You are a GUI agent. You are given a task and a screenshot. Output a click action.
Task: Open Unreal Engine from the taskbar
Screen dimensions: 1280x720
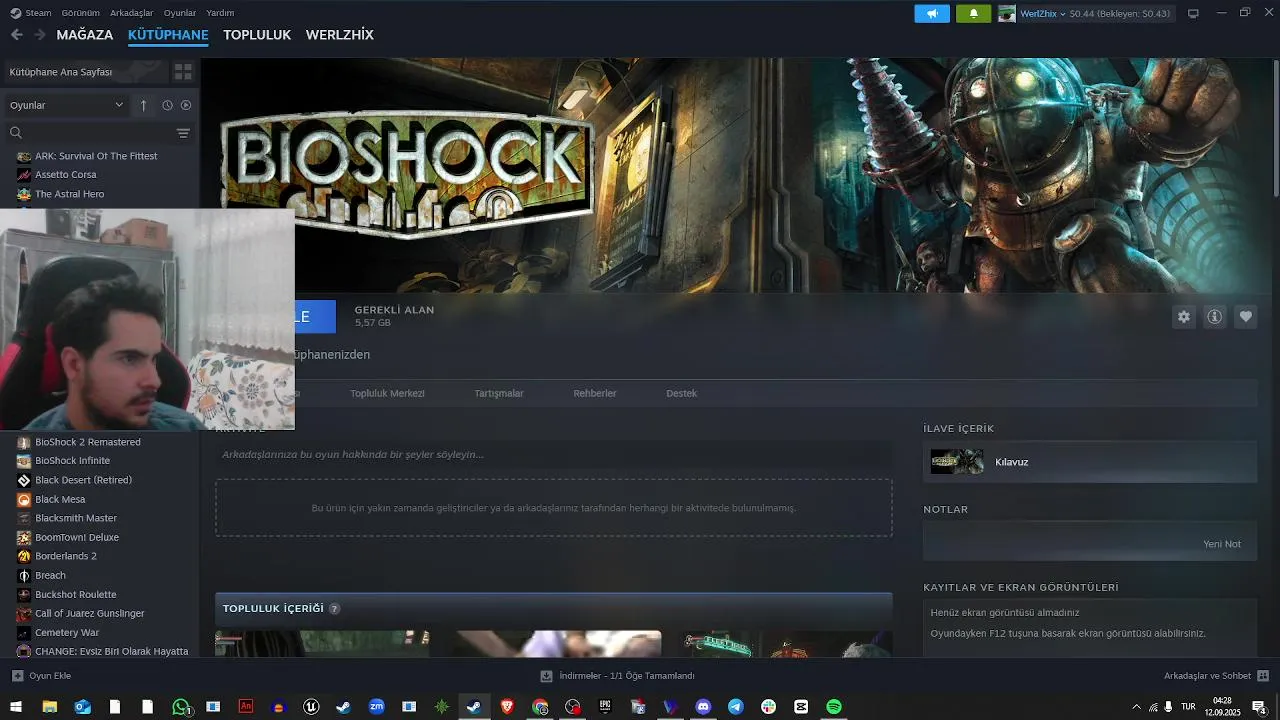311,707
